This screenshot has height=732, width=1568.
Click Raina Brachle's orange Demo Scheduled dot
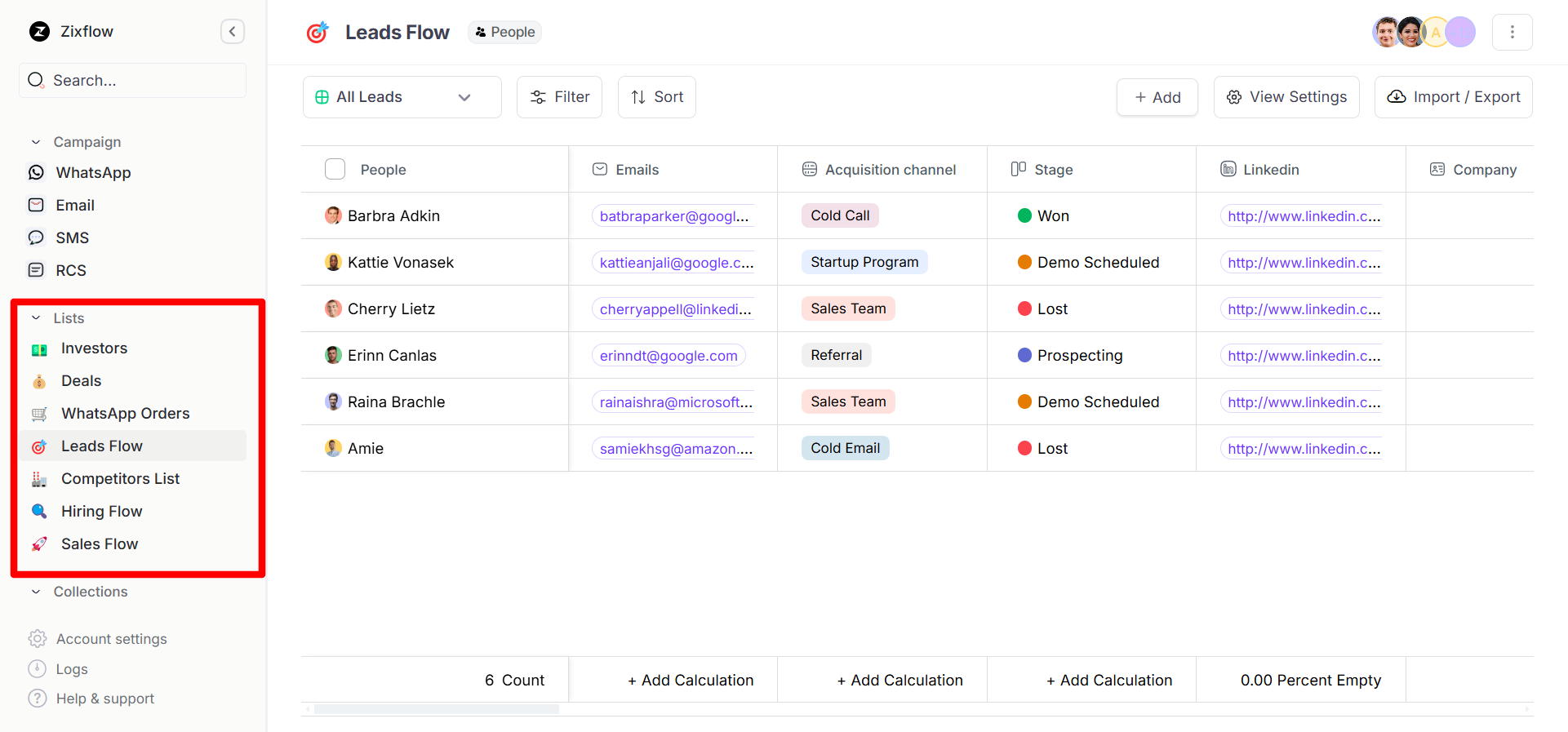1025,401
